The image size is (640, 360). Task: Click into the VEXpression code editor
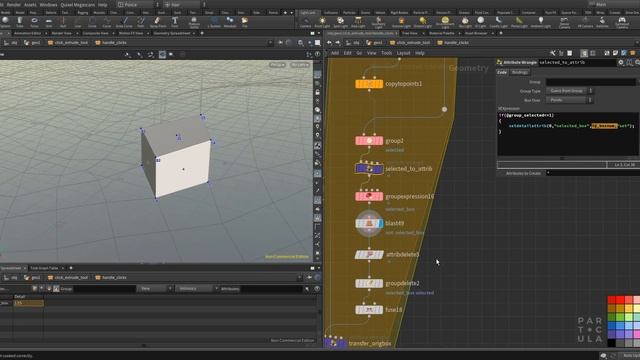(x=568, y=134)
